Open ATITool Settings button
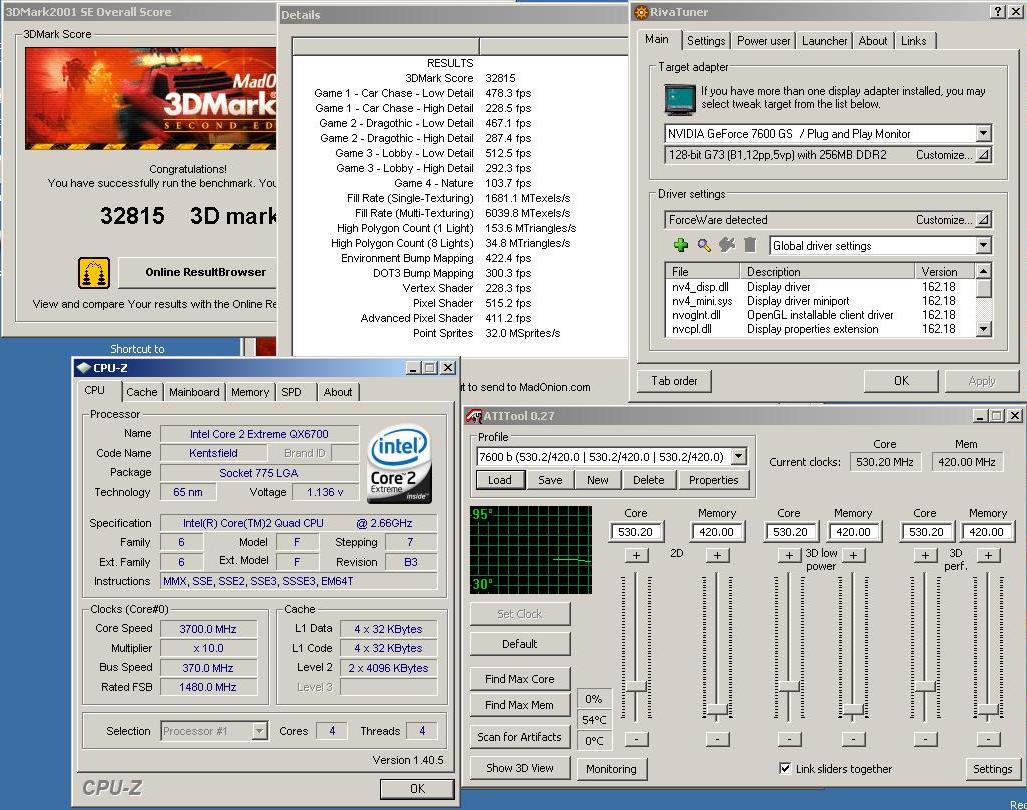Image resolution: width=1027 pixels, height=810 pixels. tap(992, 769)
